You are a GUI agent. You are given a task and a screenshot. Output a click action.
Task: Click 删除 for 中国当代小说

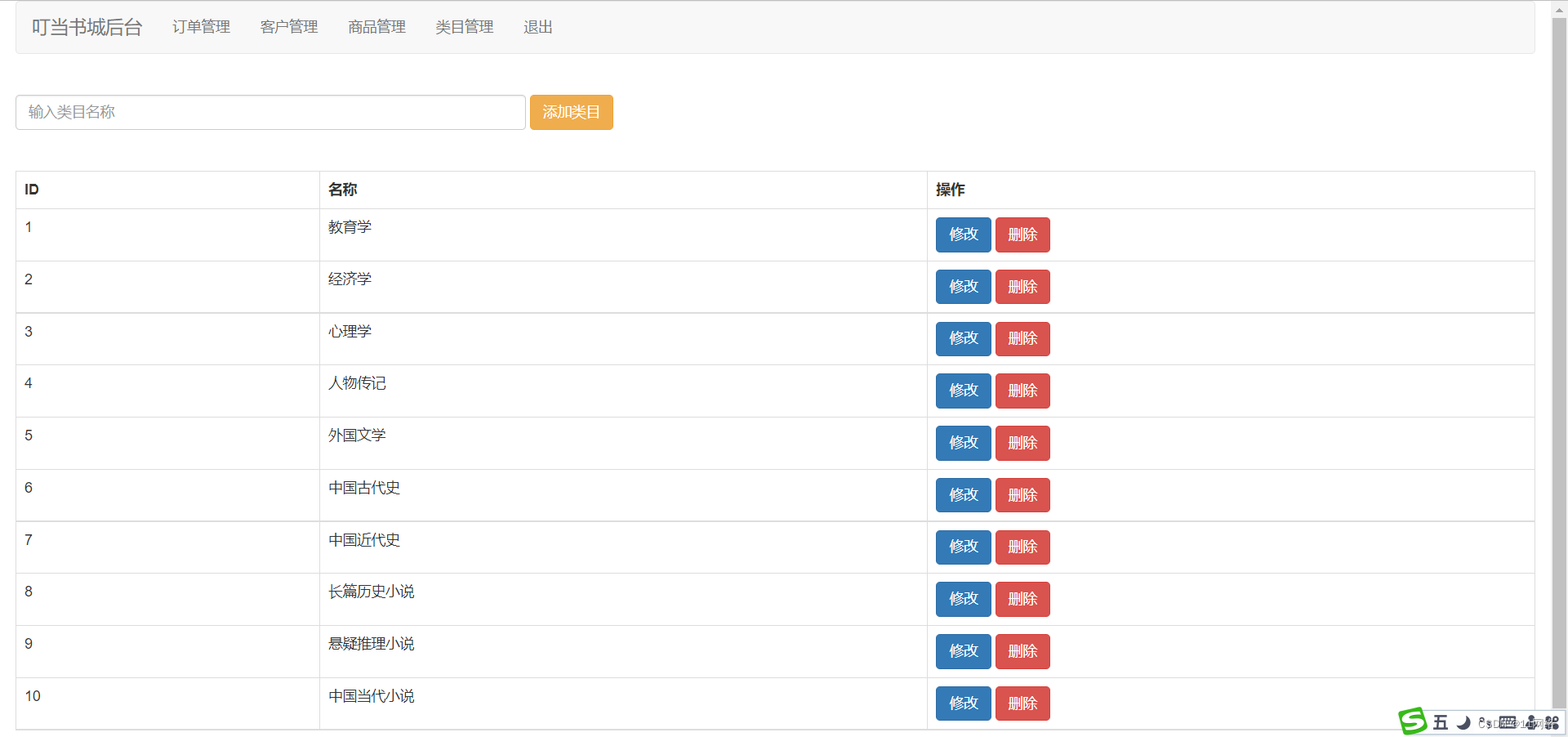pos(1022,703)
